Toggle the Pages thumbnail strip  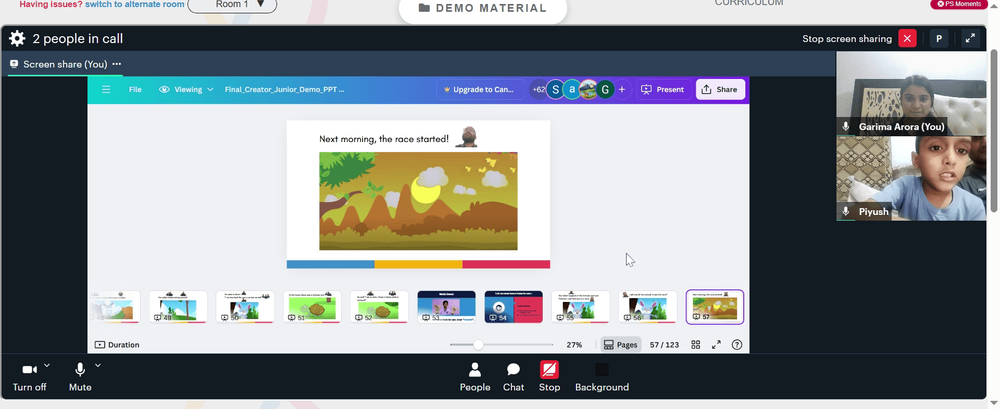pyautogui.click(x=621, y=345)
